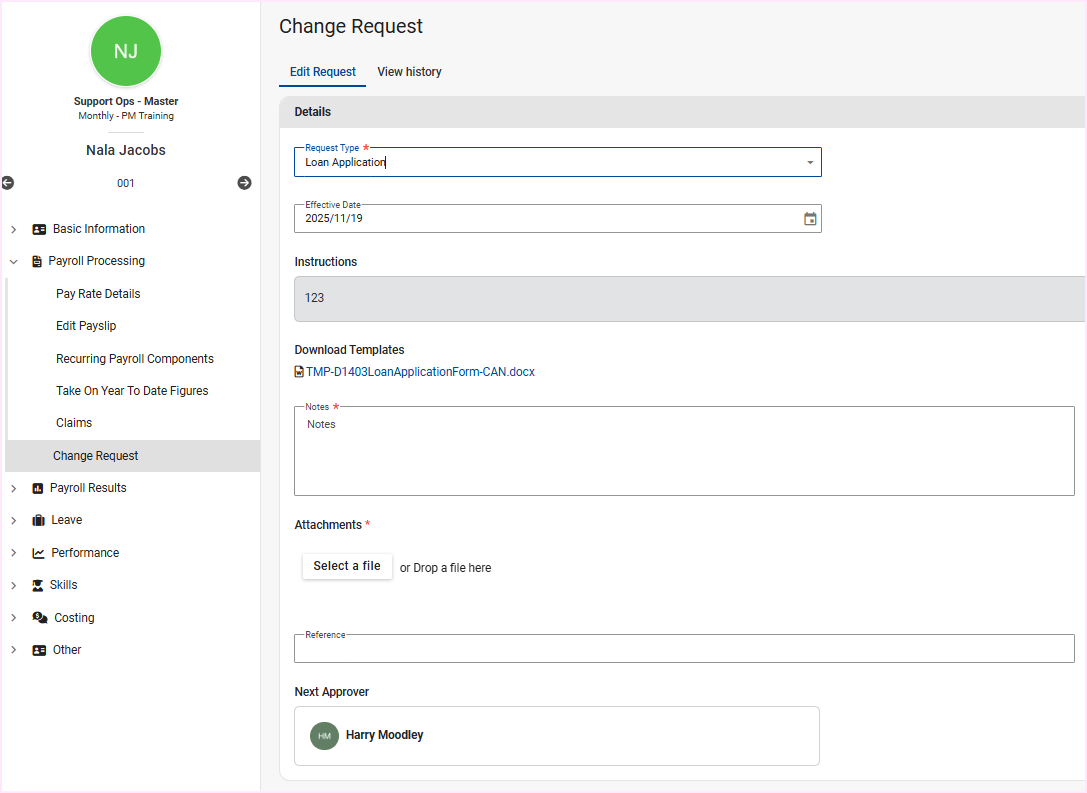Select the Edit Request tab
This screenshot has width=1087, height=793.
322,72
